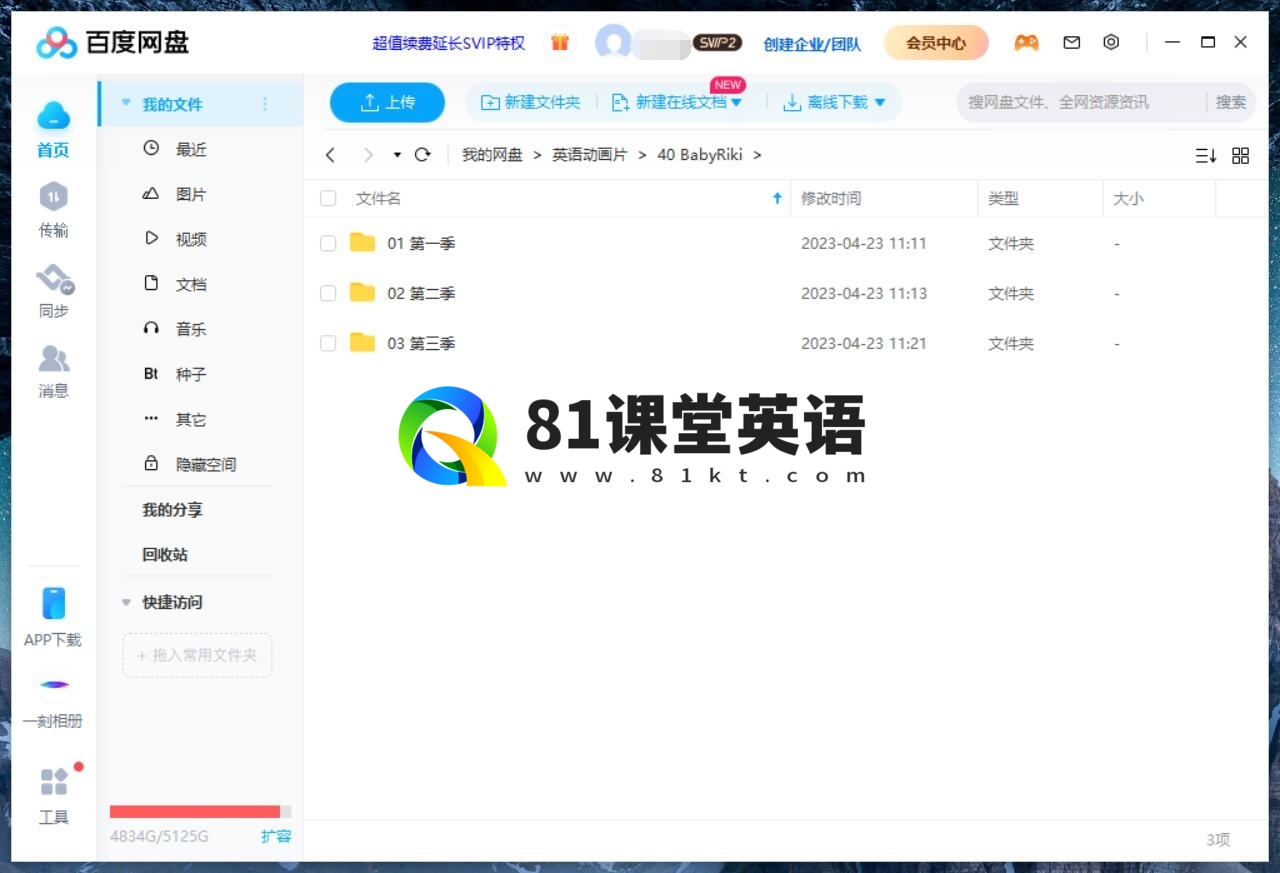Image resolution: width=1280 pixels, height=873 pixels.
Task: Open the 消息 messages section
Action: click(x=53, y=371)
